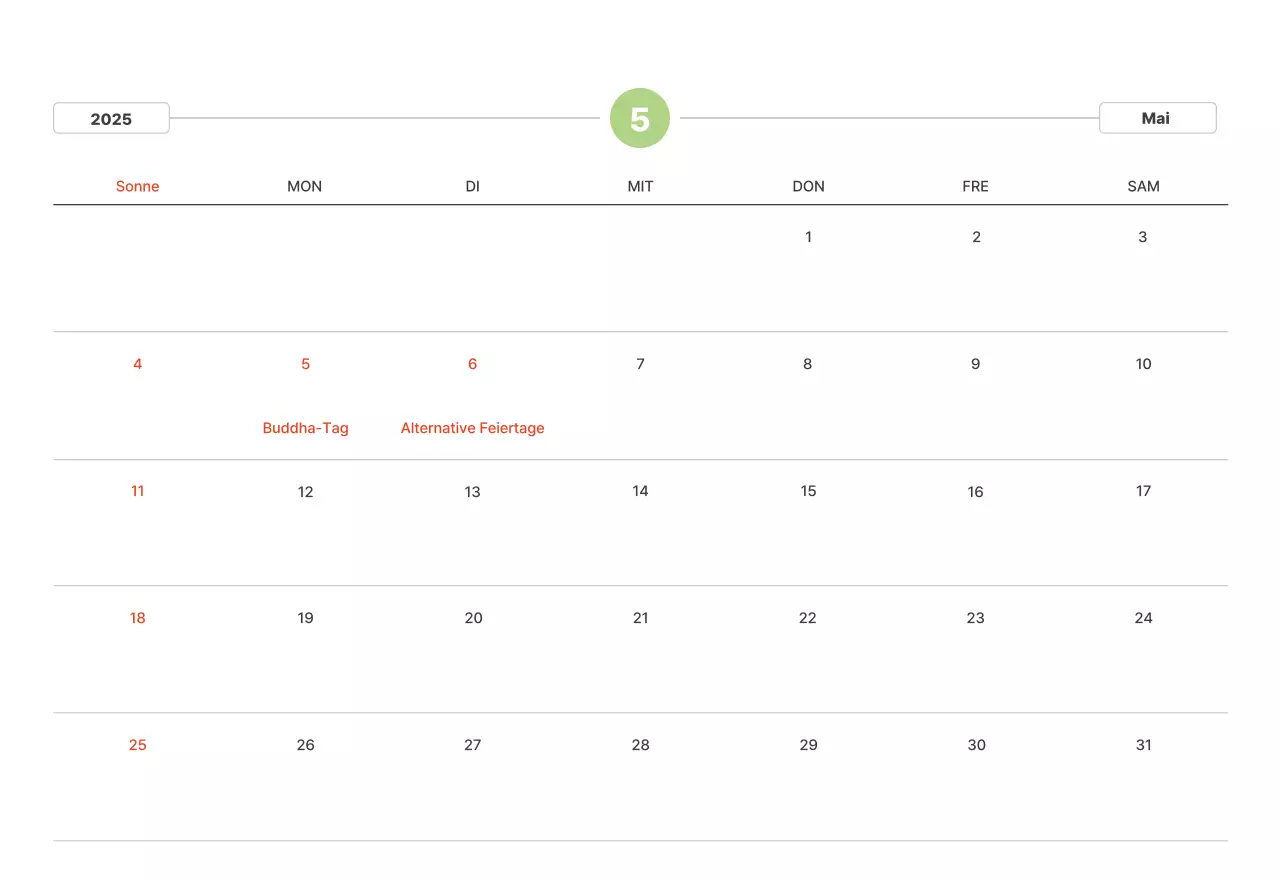Click the green month number 5 circle
The width and height of the screenshot is (1280, 880).
[640, 118]
